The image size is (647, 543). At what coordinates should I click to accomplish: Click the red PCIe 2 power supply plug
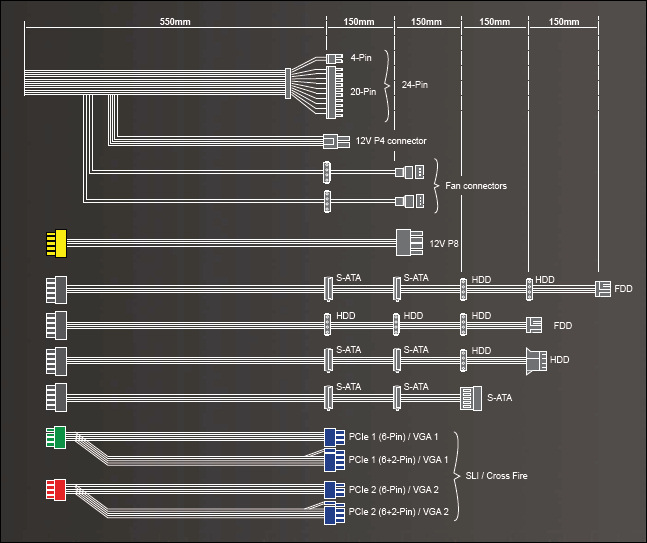[x=56, y=489]
